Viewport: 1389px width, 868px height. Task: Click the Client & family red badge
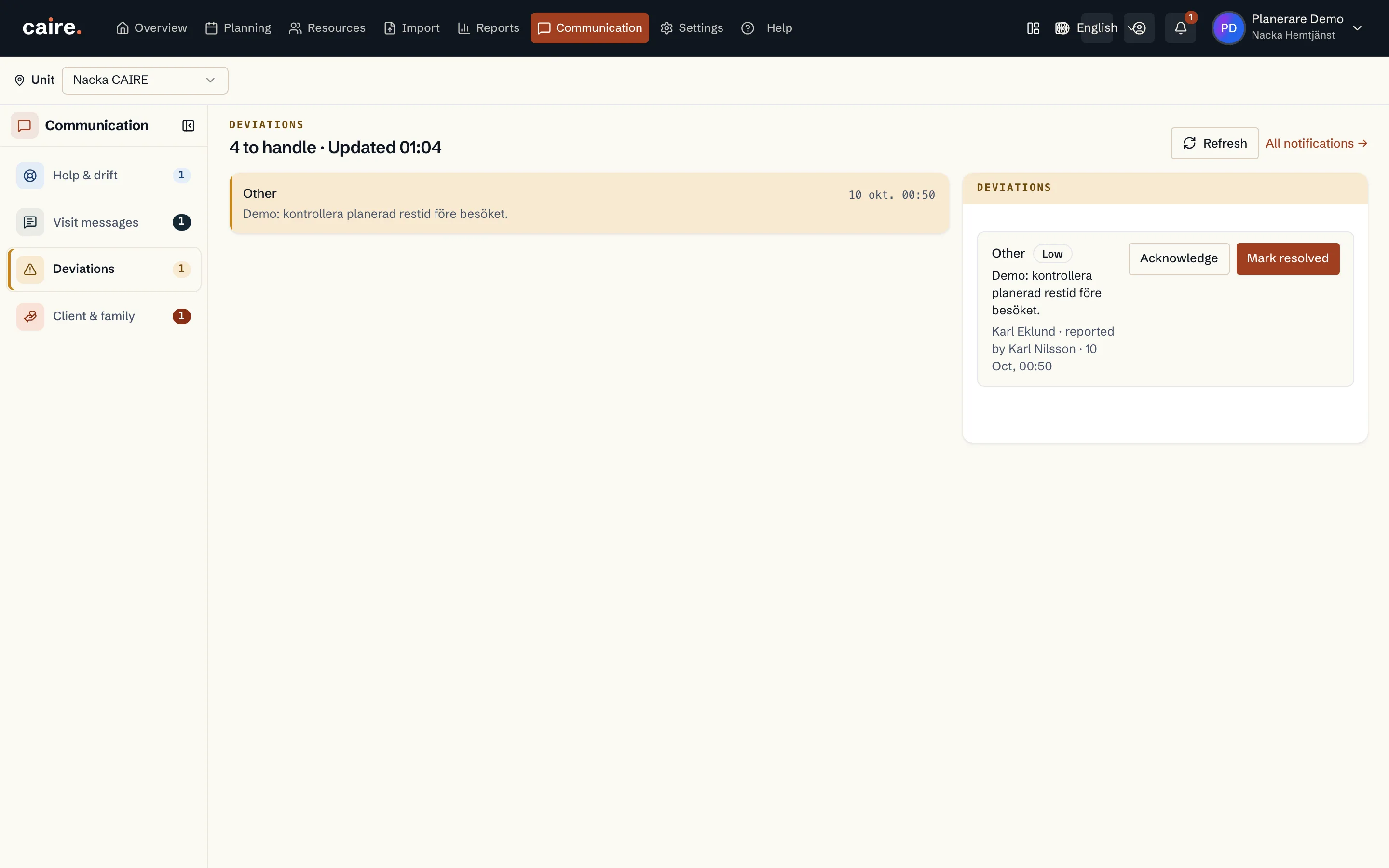pos(181,316)
